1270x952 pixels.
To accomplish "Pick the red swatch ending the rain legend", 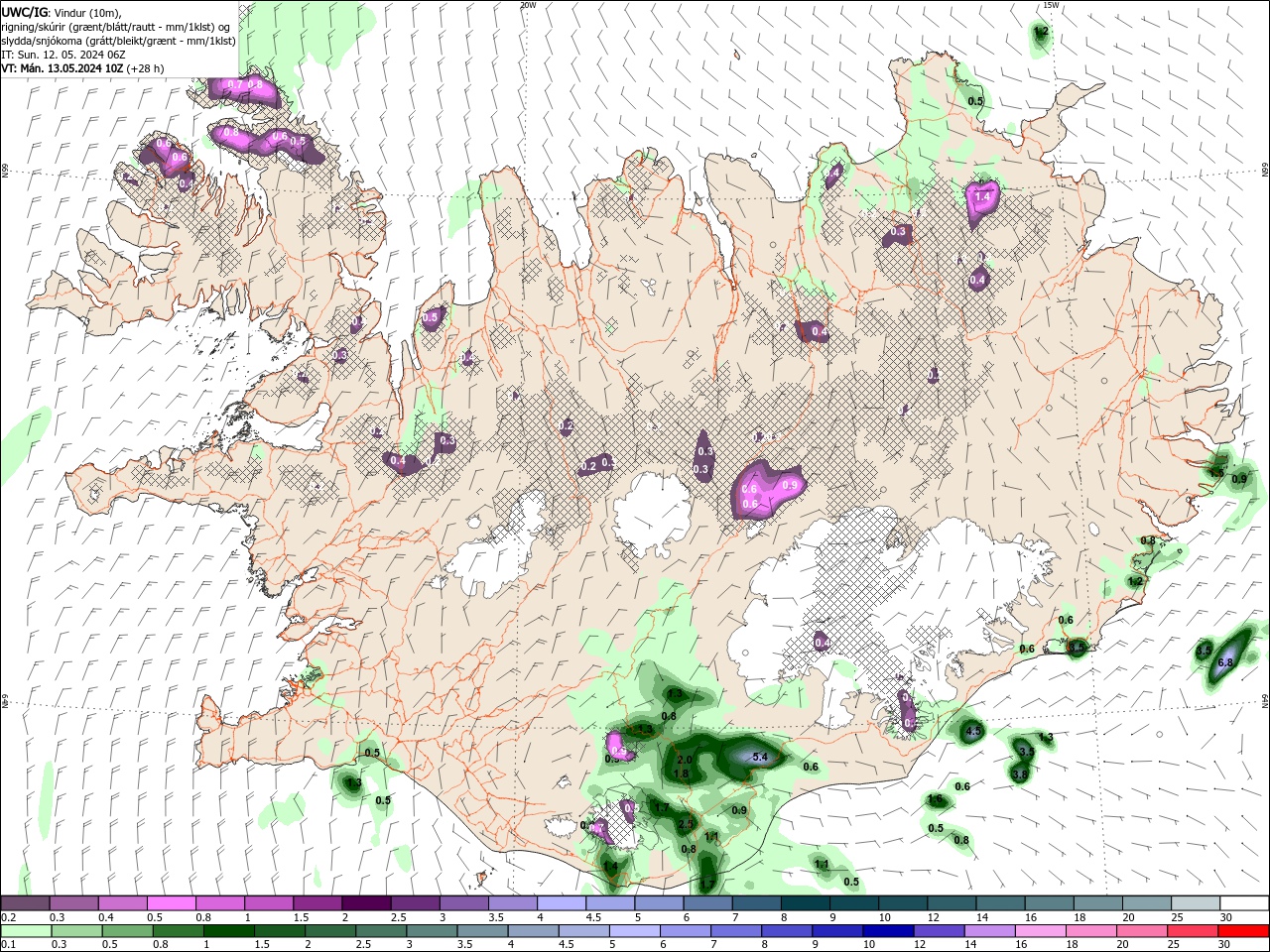I will coord(1243,931).
